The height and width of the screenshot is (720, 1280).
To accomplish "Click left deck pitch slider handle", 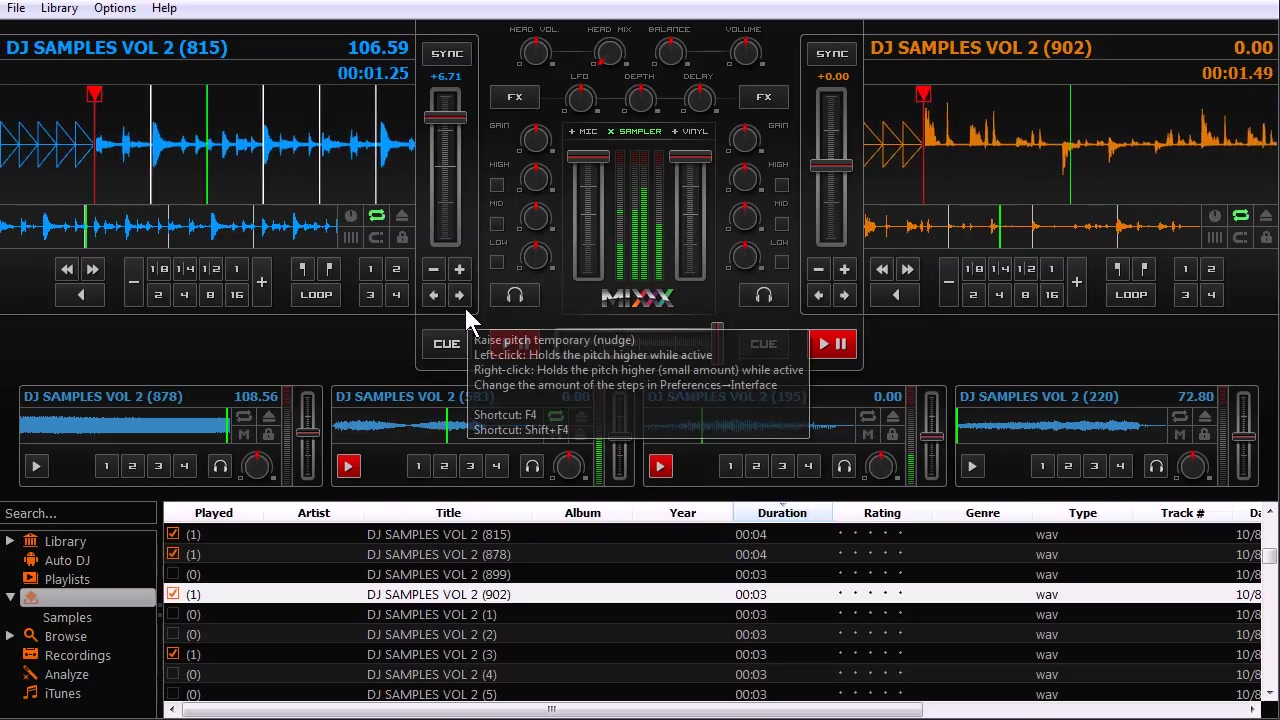I will [x=445, y=117].
